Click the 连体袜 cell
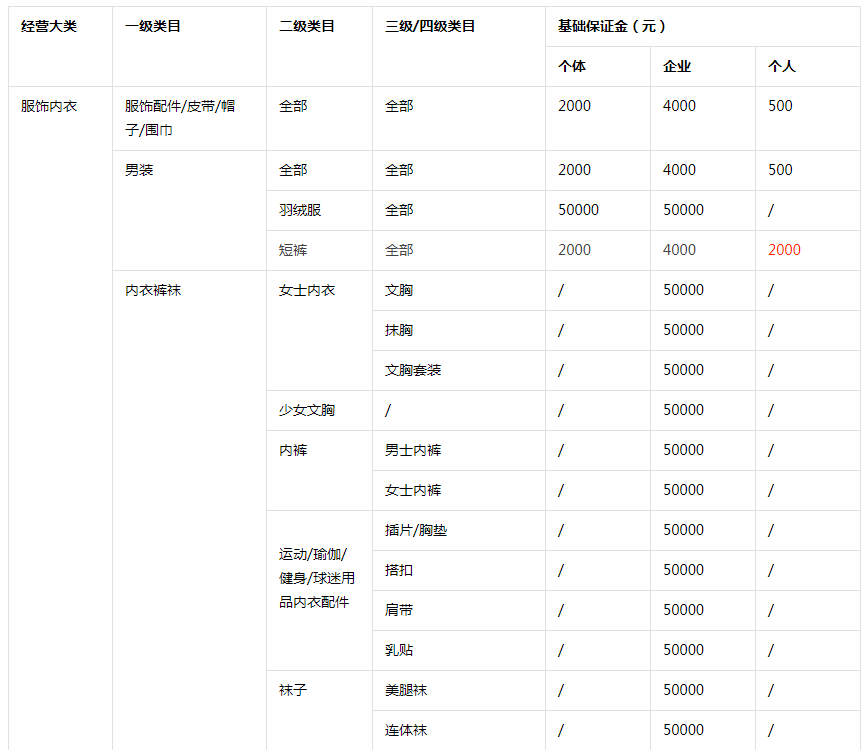 (x=403, y=730)
